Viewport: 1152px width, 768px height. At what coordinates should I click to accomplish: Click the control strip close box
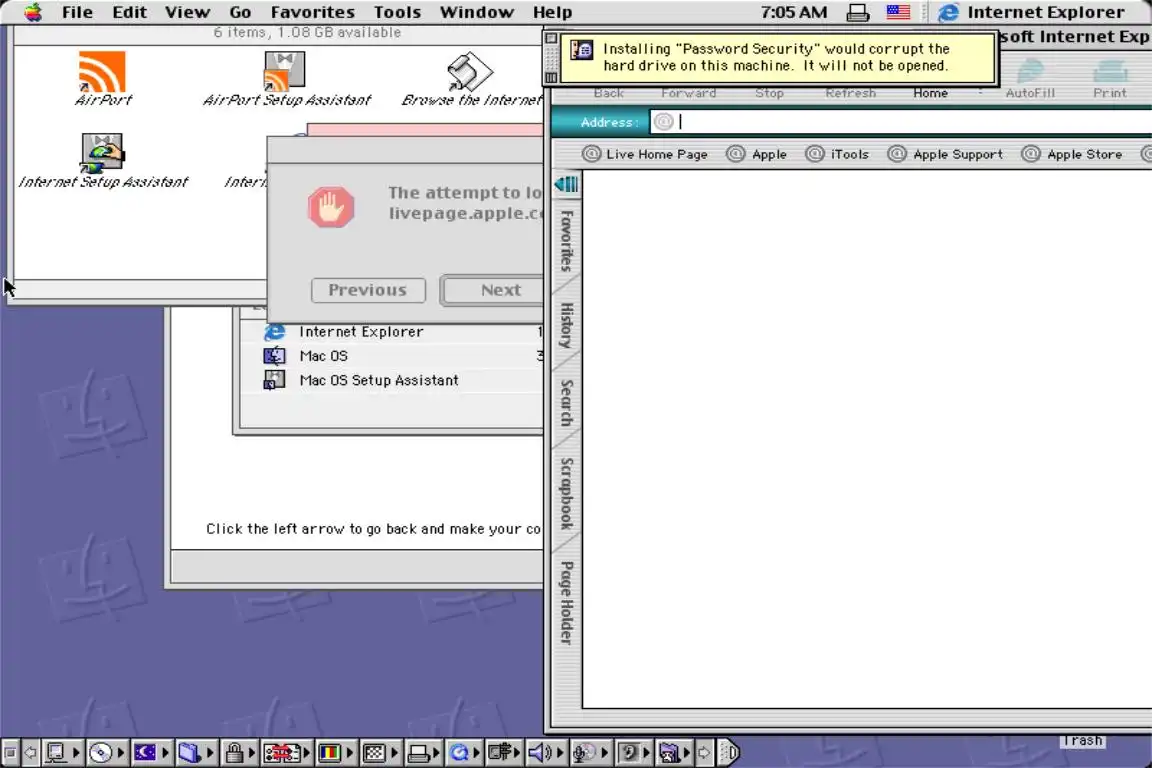[x=10, y=753]
